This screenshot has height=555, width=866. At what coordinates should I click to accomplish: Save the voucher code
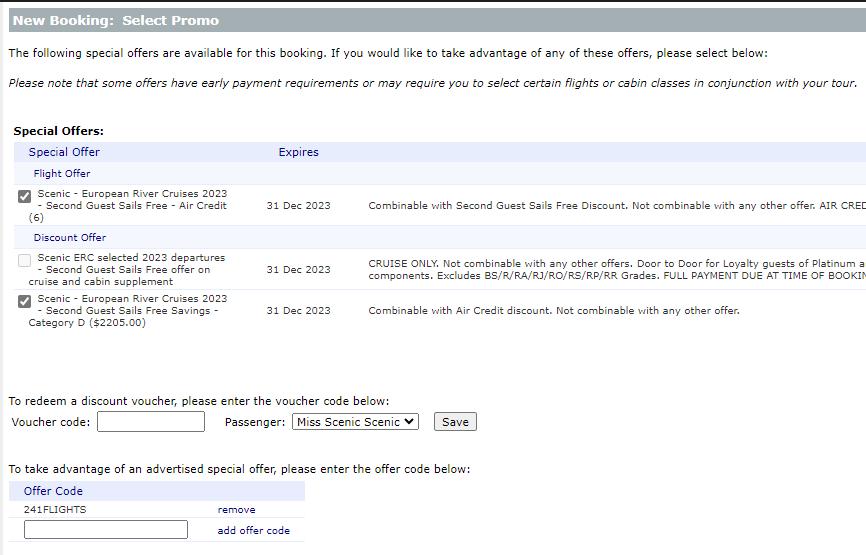pyautogui.click(x=455, y=422)
